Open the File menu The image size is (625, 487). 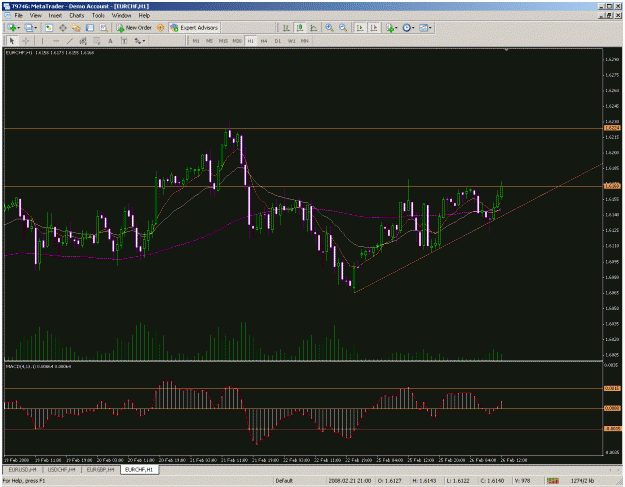[18, 16]
